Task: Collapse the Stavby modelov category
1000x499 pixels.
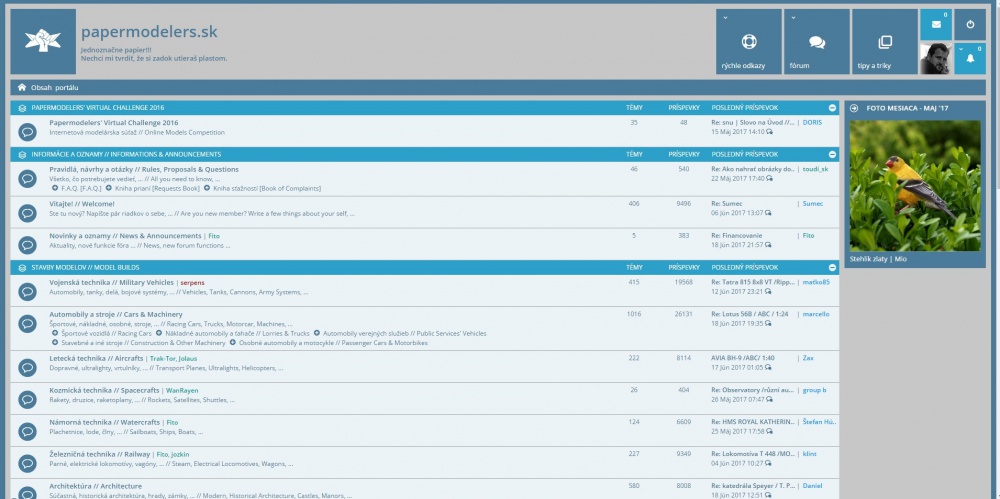Action: point(832,267)
